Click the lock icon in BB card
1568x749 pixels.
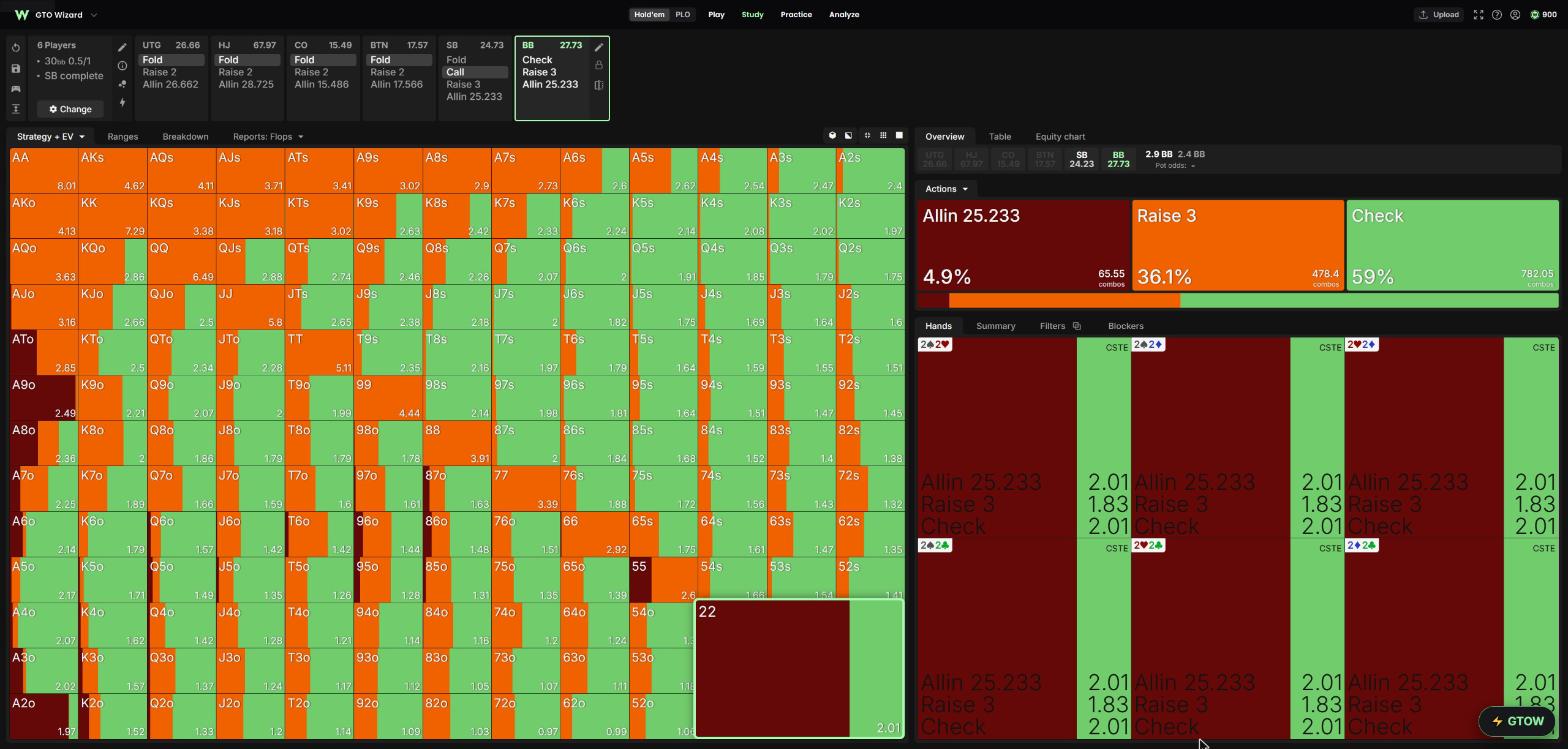[x=599, y=65]
